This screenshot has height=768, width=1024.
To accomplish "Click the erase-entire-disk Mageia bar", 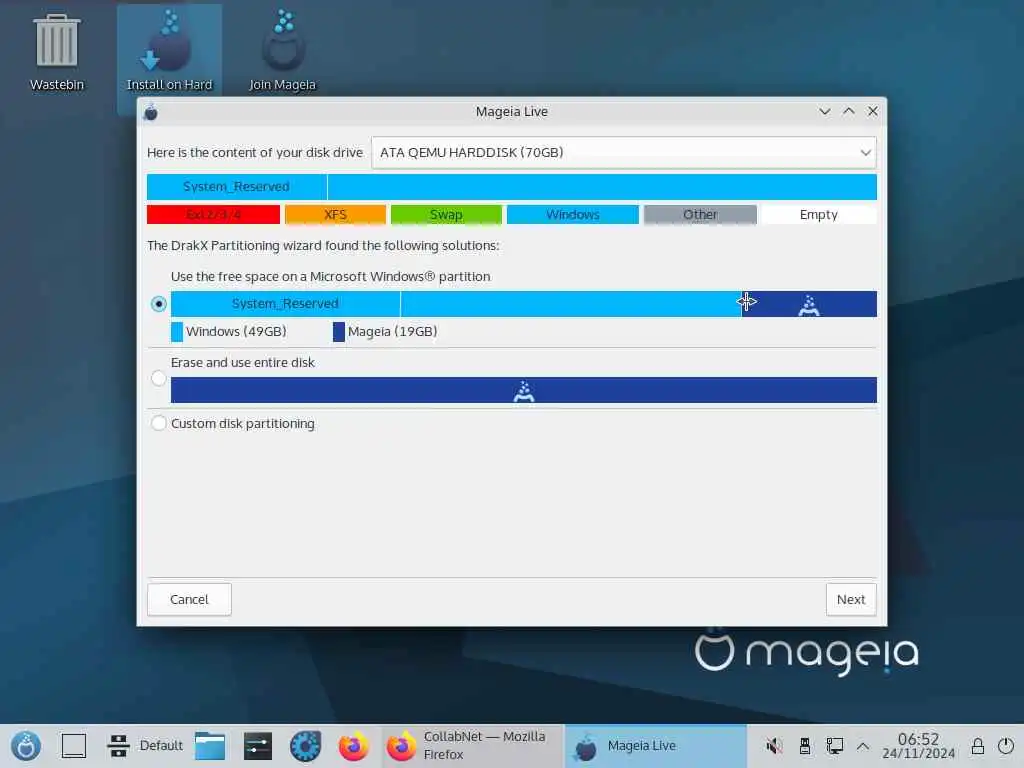I will tap(524, 391).
